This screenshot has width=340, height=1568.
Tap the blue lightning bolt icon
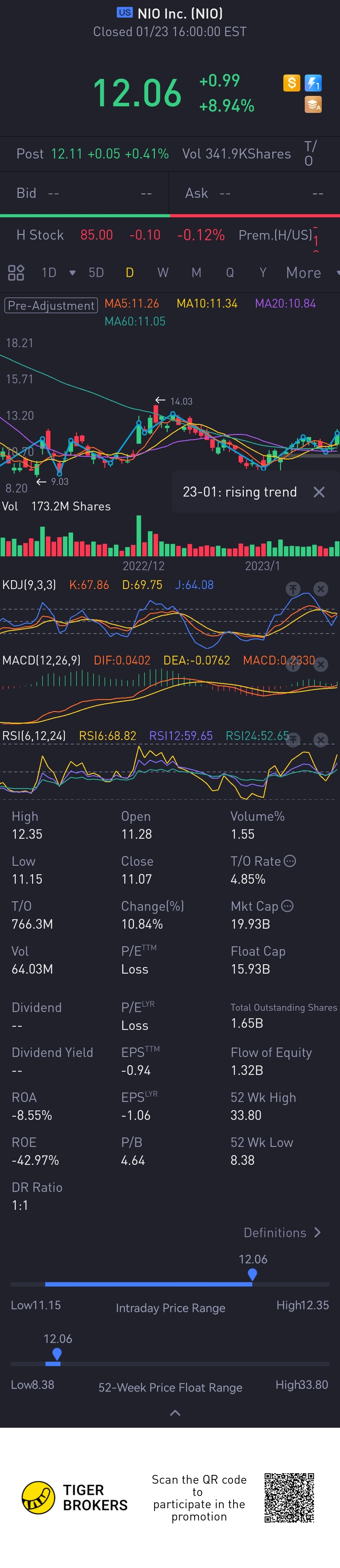(x=313, y=83)
